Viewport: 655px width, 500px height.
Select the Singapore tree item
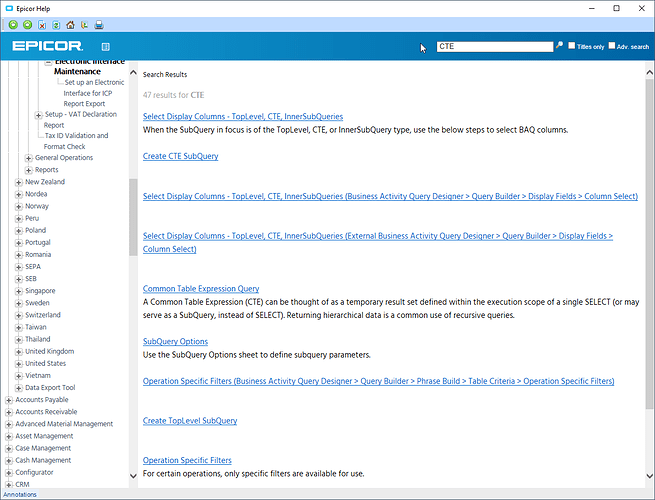pos(40,291)
